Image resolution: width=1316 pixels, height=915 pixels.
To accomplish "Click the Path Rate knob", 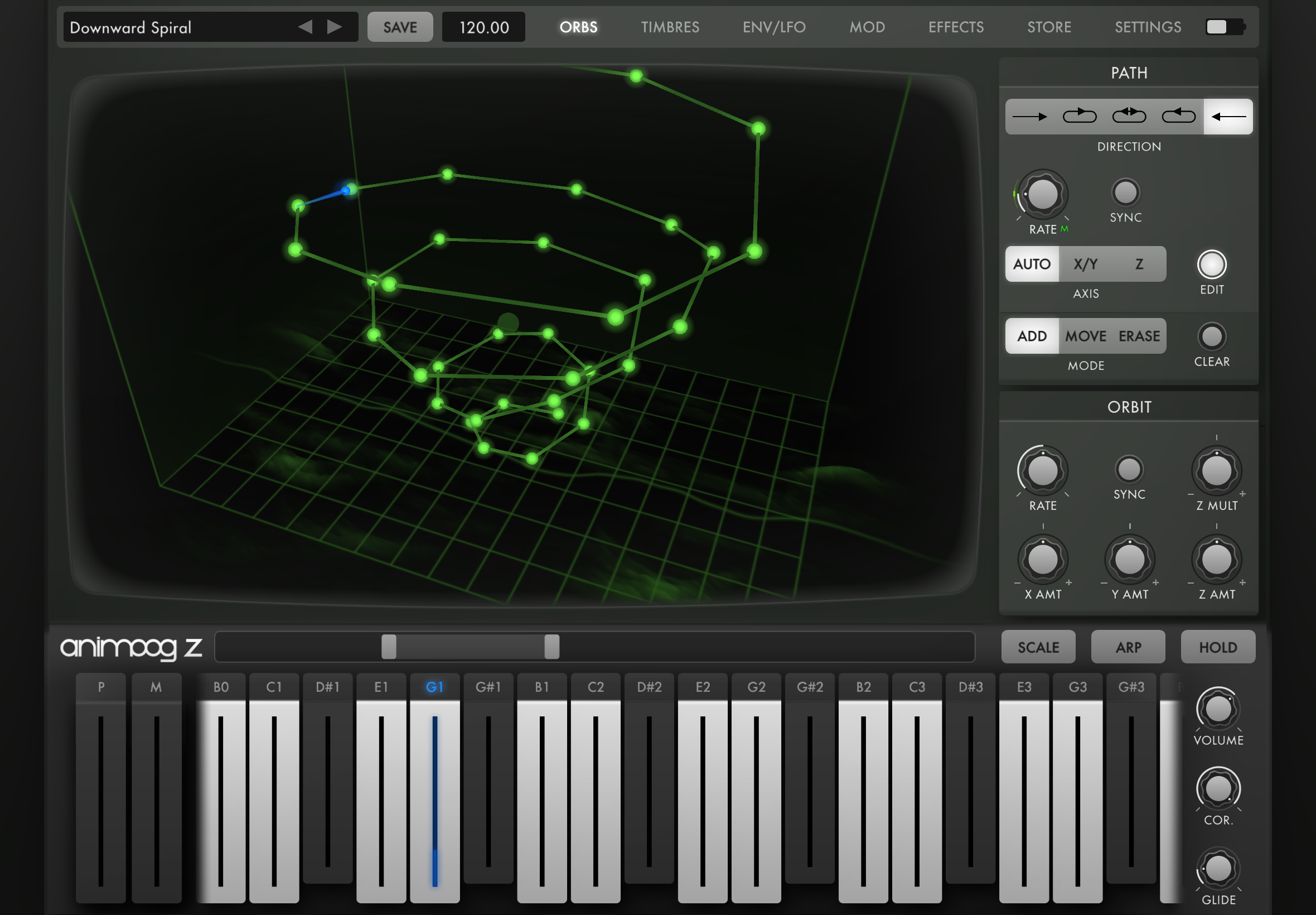I will pyautogui.click(x=1043, y=195).
